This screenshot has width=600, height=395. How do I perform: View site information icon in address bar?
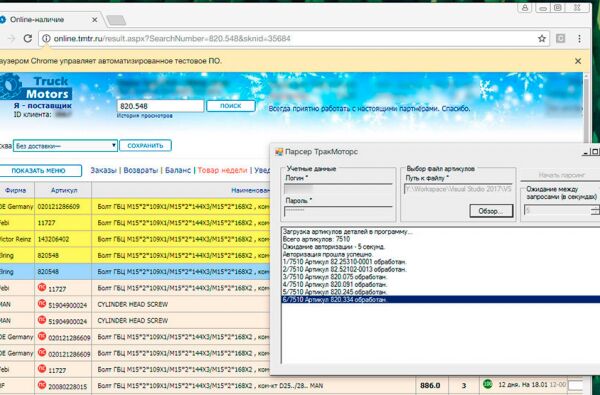[x=46, y=38]
